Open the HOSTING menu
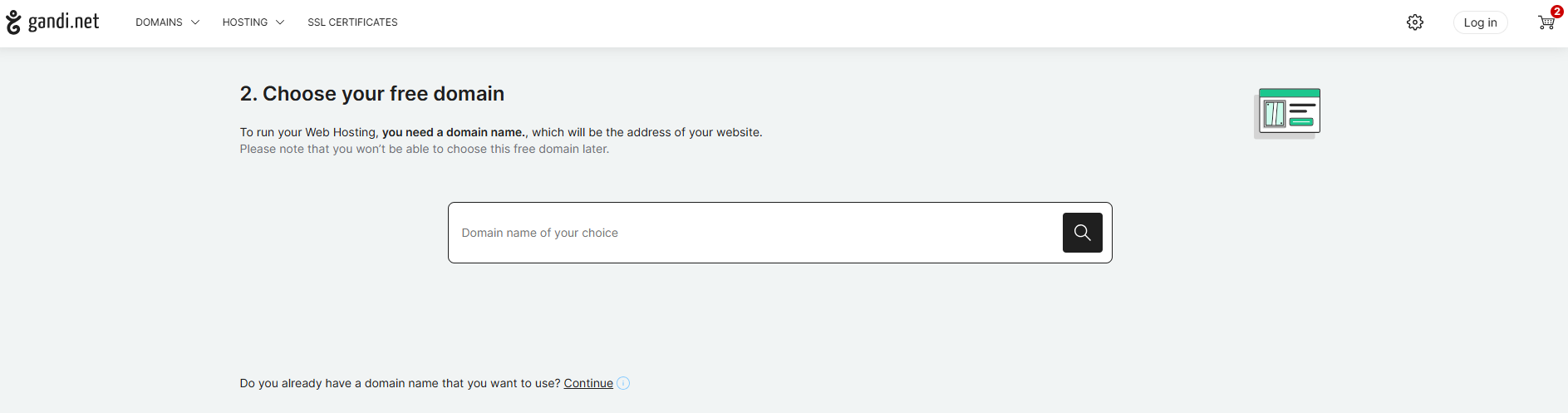1568x413 pixels. 253,22
